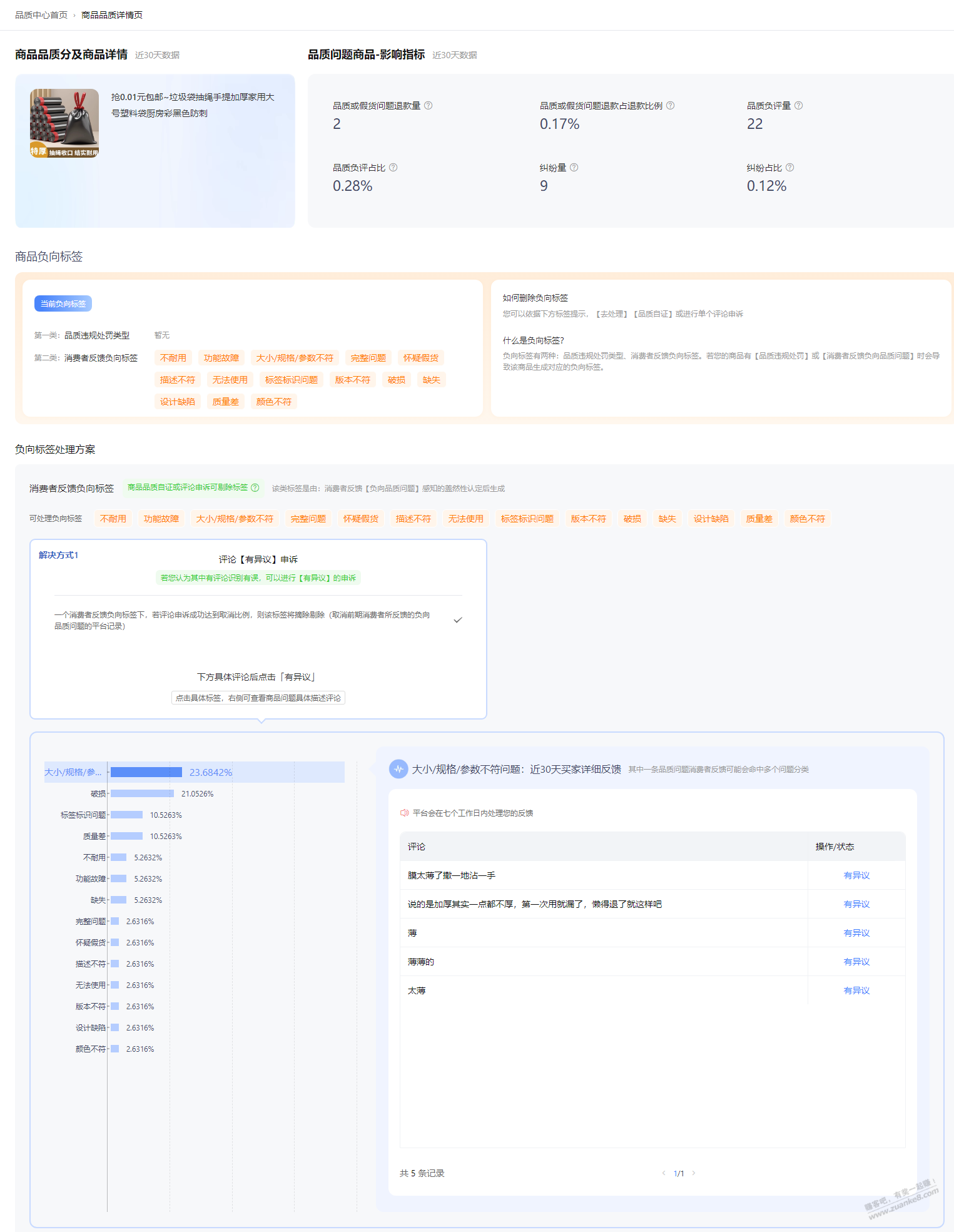Click the garbage bag product thumbnail
This screenshot has height=1232, width=954.
(64, 123)
